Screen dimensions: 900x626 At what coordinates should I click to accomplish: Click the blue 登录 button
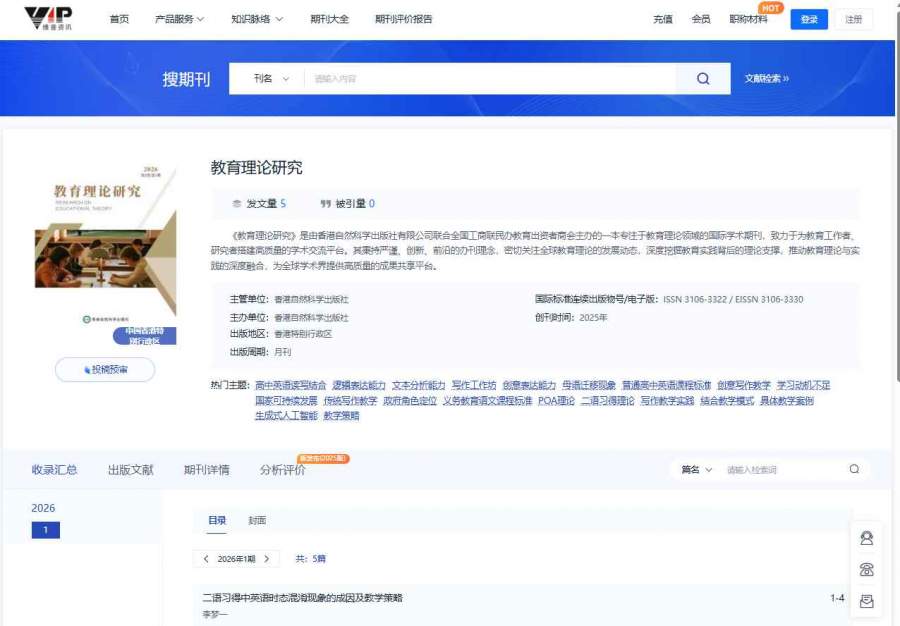coord(809,19)
